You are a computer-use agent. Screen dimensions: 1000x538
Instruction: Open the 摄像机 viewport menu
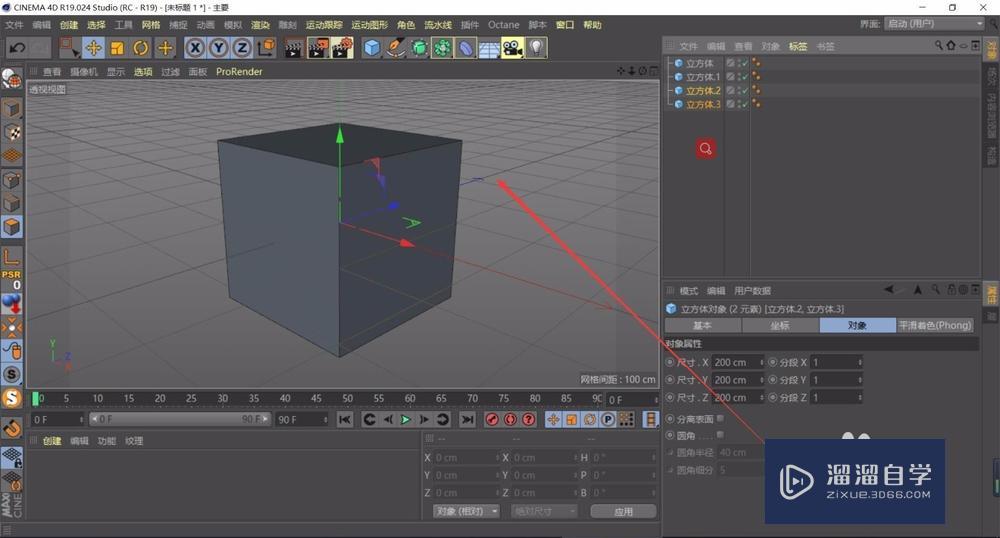[x=84, y=71]
